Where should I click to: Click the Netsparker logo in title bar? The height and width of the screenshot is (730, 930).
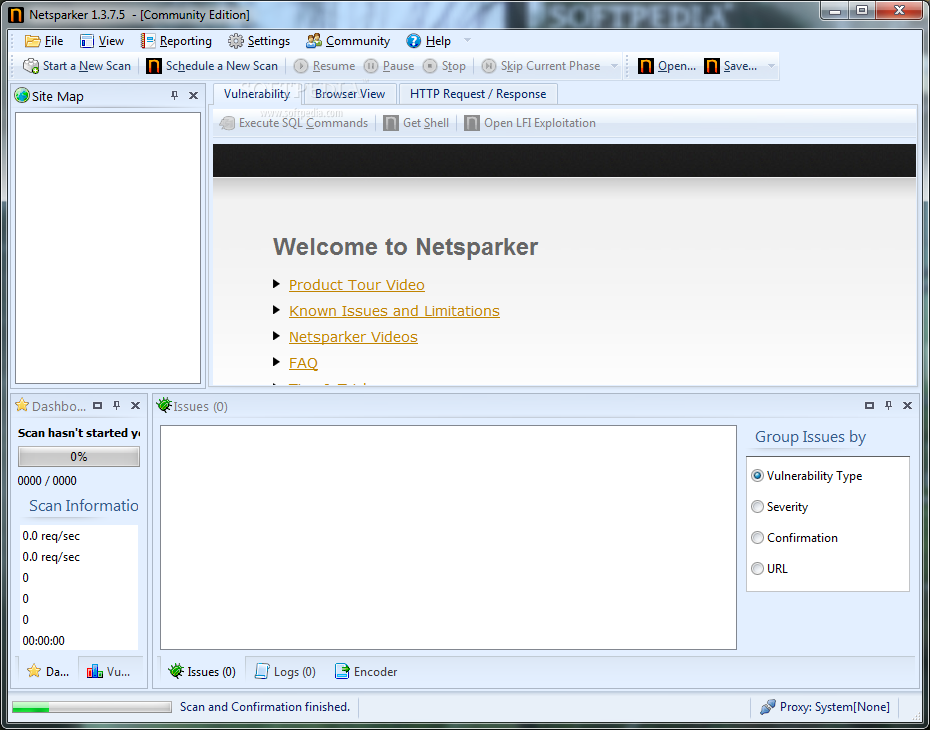click(x=16, y=14)
